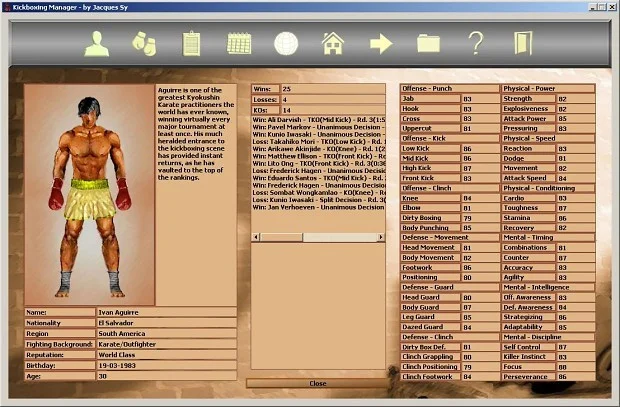Click the 'High Kick' attribute label
This screenshot has width=620, height=407.
[x=430, y=168]
